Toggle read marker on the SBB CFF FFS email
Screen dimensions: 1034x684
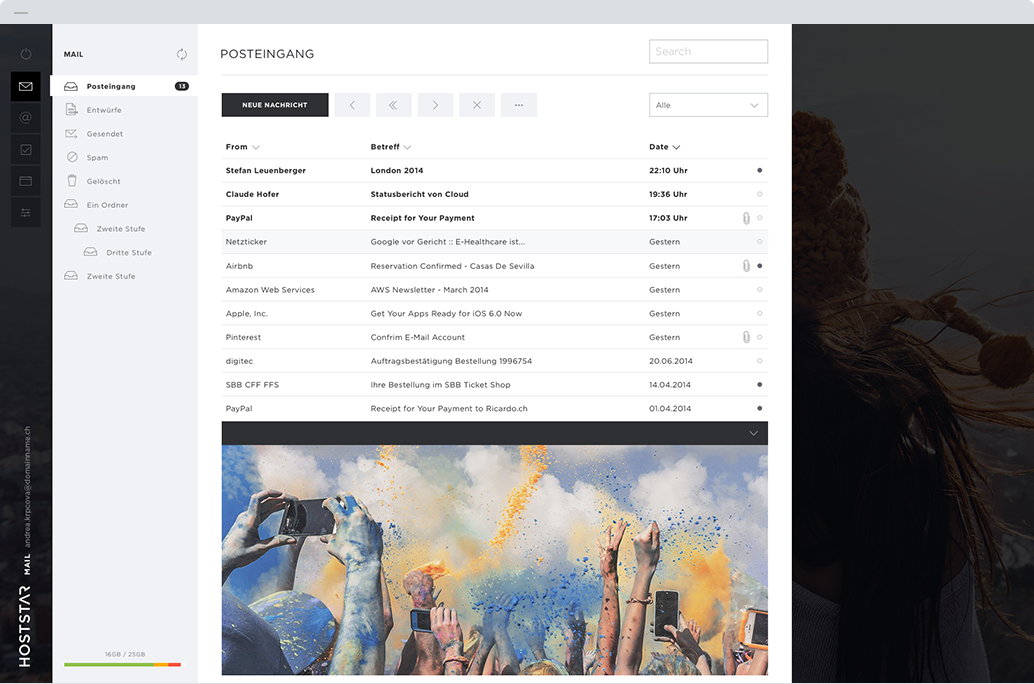point(759,384)
